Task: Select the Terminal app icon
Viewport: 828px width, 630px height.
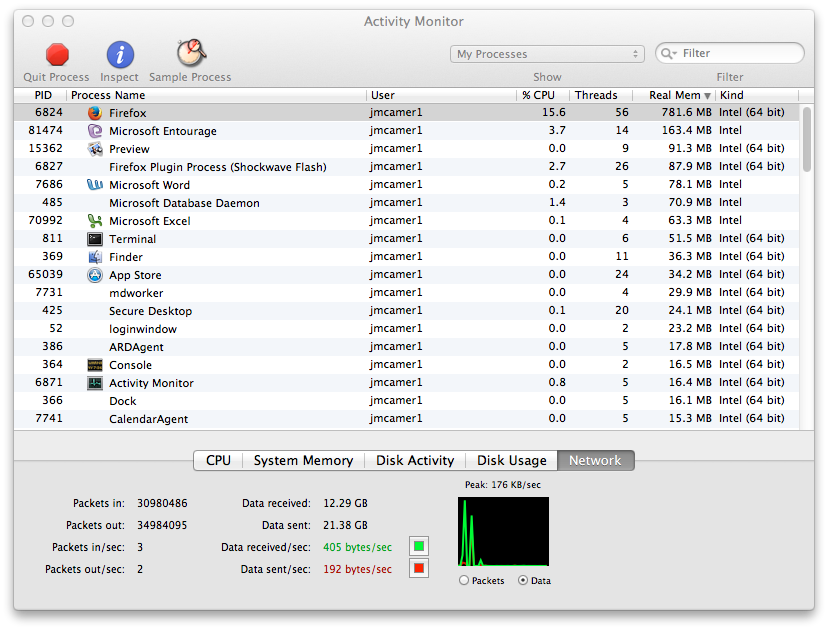Action: [95, 239]
